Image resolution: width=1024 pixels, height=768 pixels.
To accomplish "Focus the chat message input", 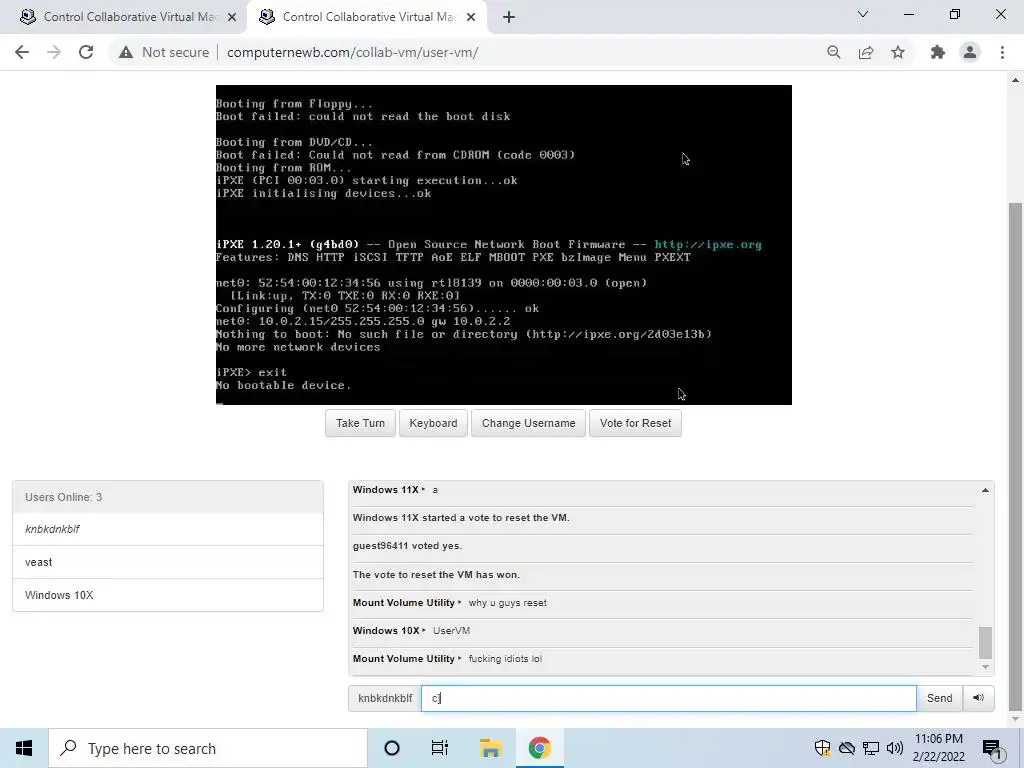I will click(669, 698).
